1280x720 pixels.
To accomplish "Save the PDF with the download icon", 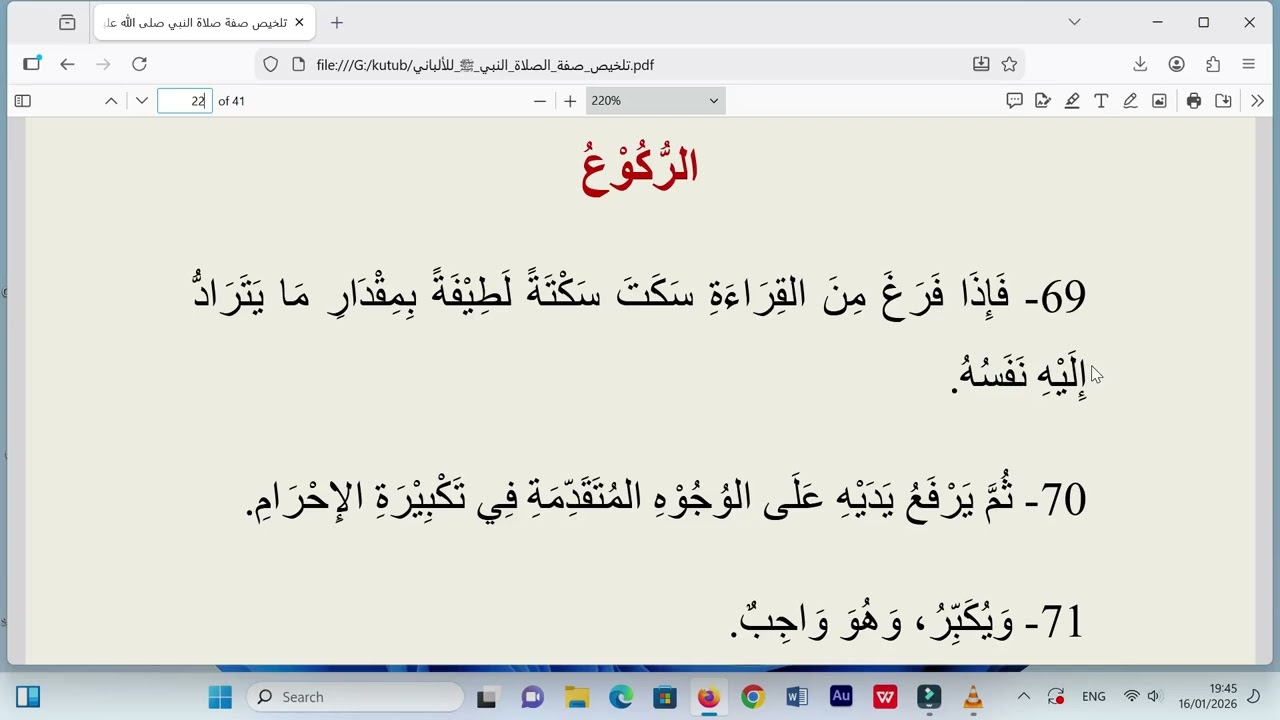I will 1223,101.
